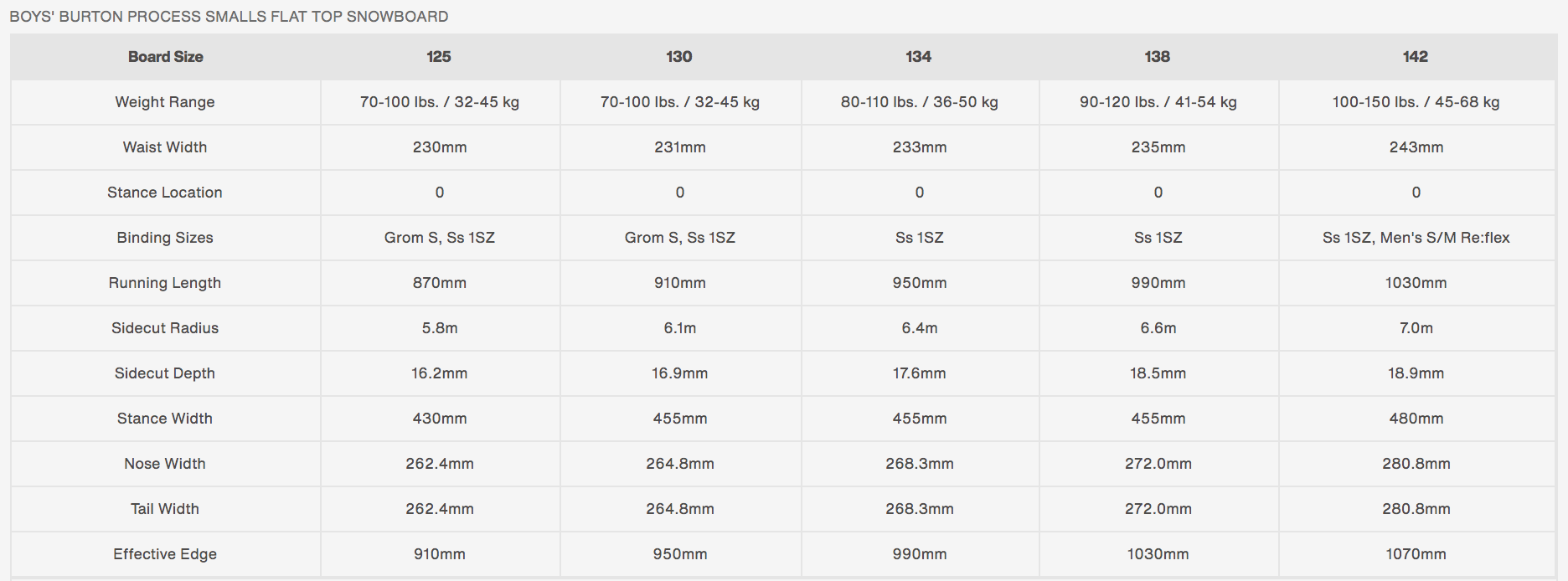This screenshot has height=581, width=1568.
Task: Click the 6.4m sidecut radius value
Action: point(919,328)
